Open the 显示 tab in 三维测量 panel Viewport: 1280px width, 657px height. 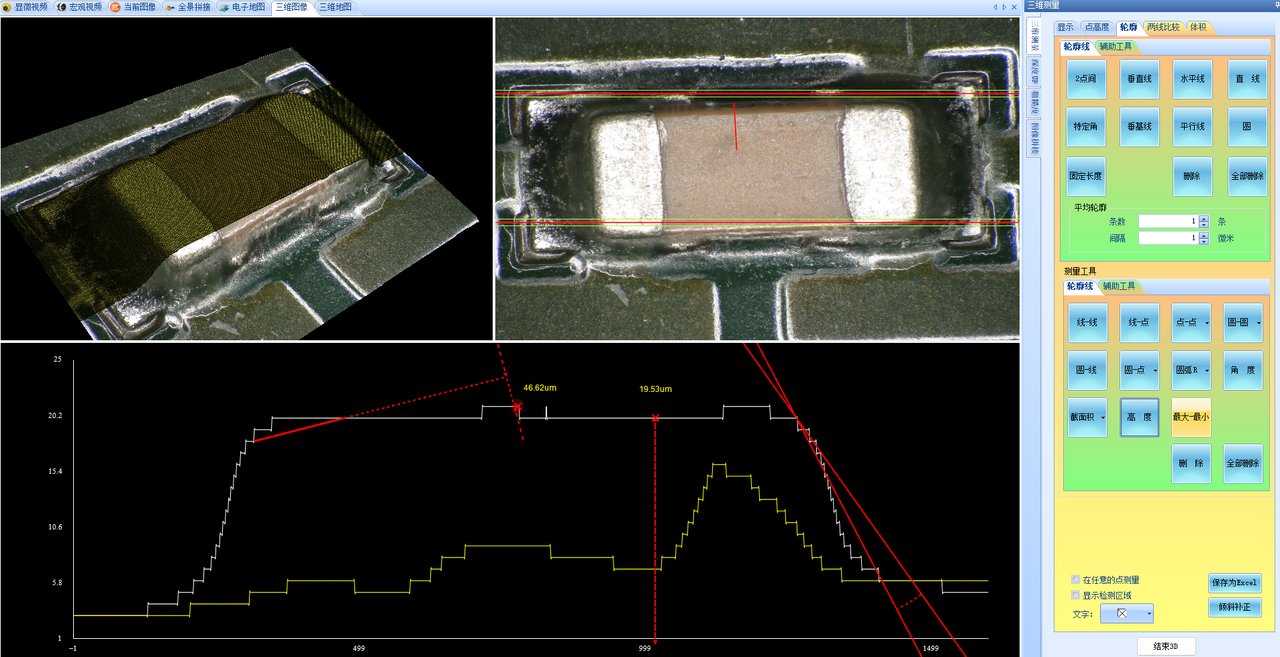tap(1065, 27)
